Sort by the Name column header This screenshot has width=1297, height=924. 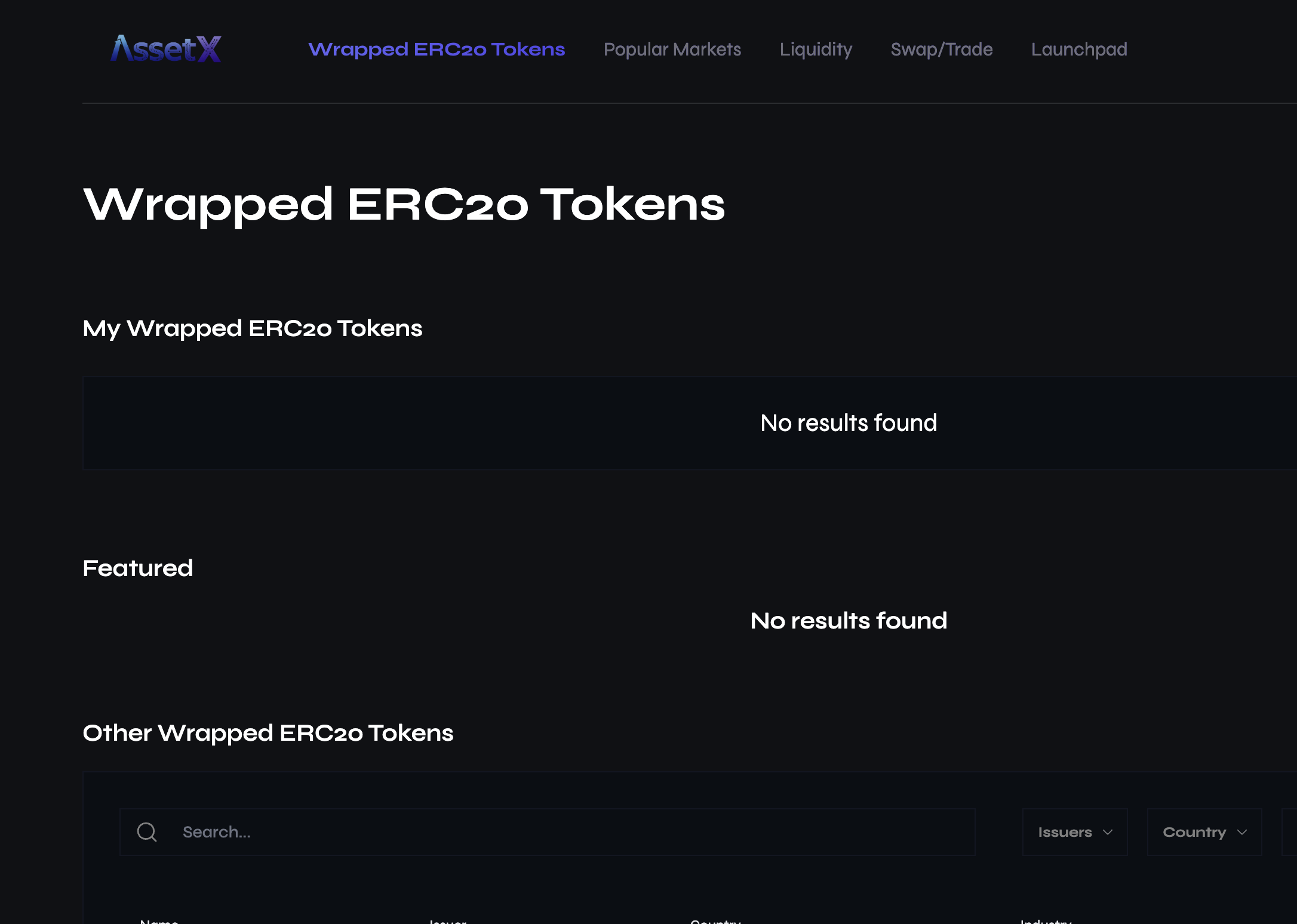tap(159, 922)
